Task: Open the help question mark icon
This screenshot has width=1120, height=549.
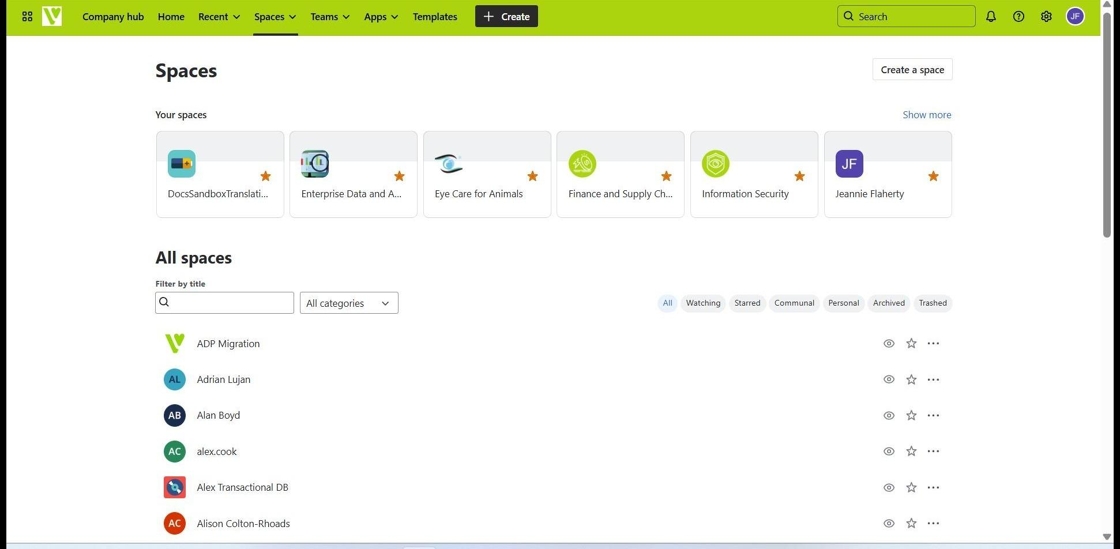Action: point(1018,17)
